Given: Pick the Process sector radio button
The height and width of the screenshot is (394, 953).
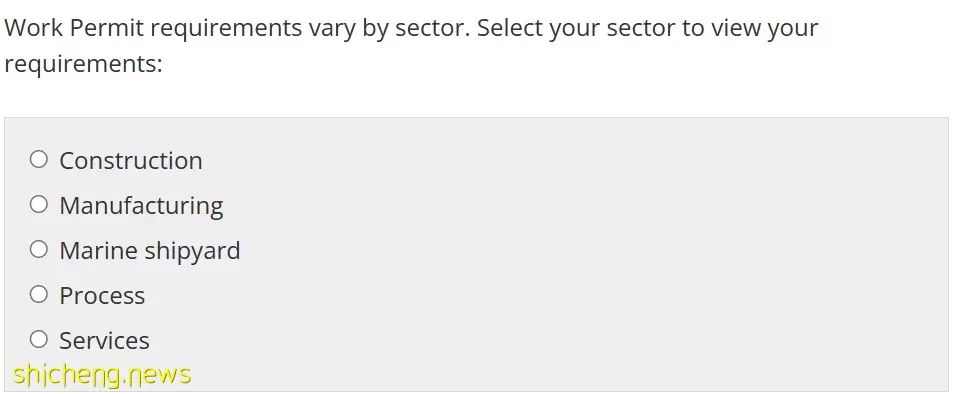Looking at the screenshot, I should click(39, 295).
